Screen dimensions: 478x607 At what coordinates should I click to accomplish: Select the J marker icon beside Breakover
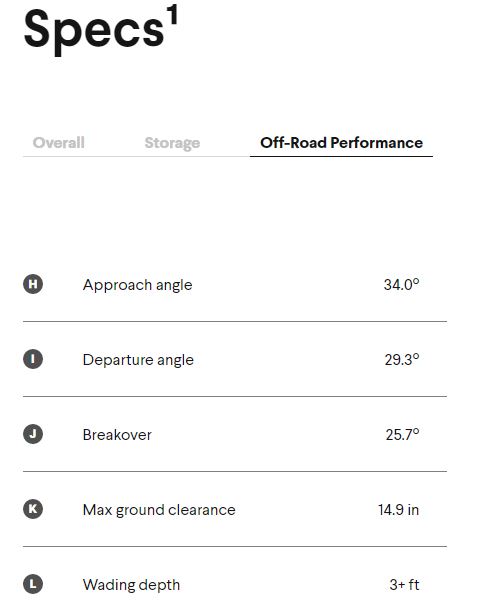33,434
